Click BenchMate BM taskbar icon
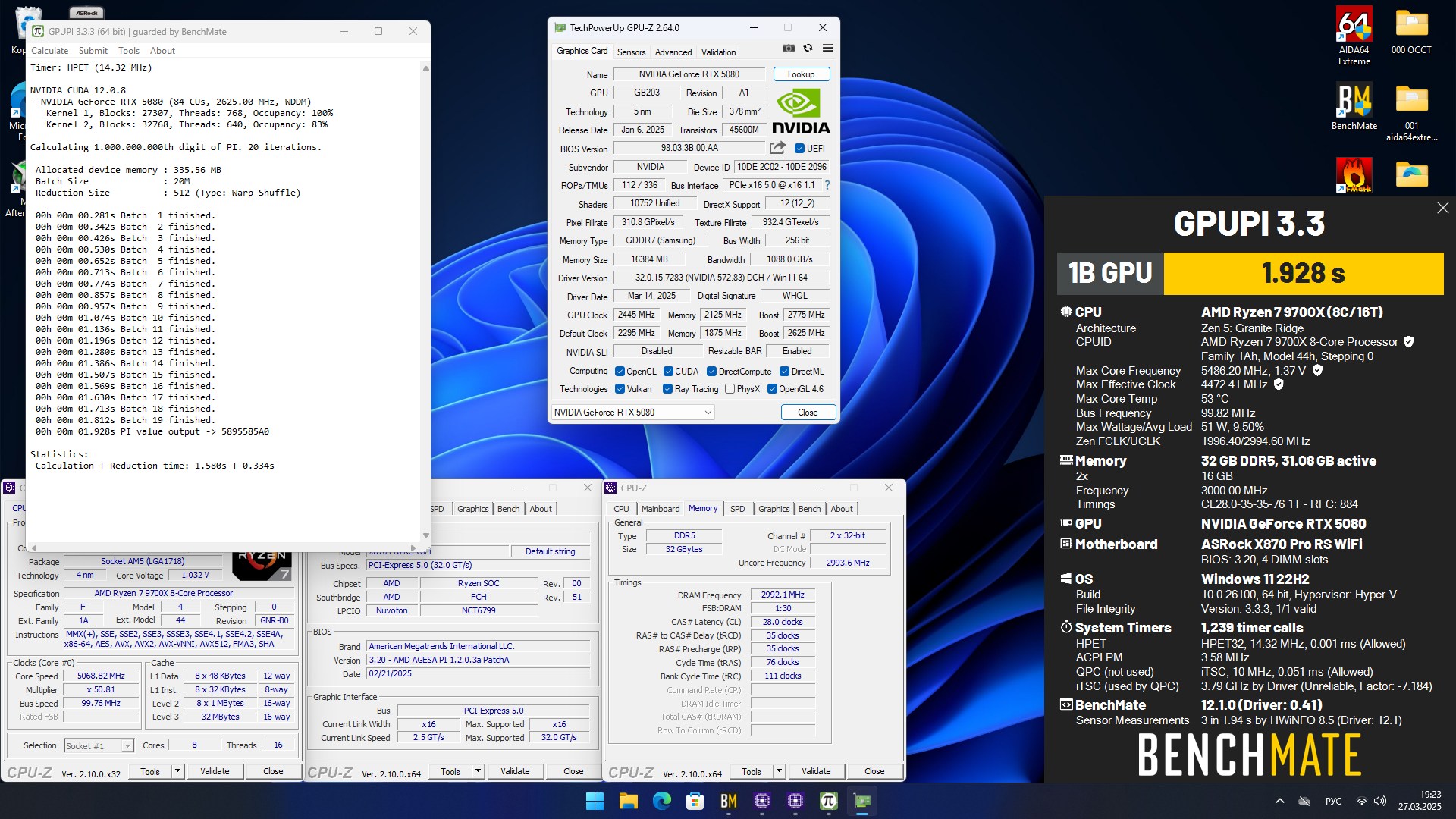The height and width of the screenshot is (819, 1456). pos(728,801)
